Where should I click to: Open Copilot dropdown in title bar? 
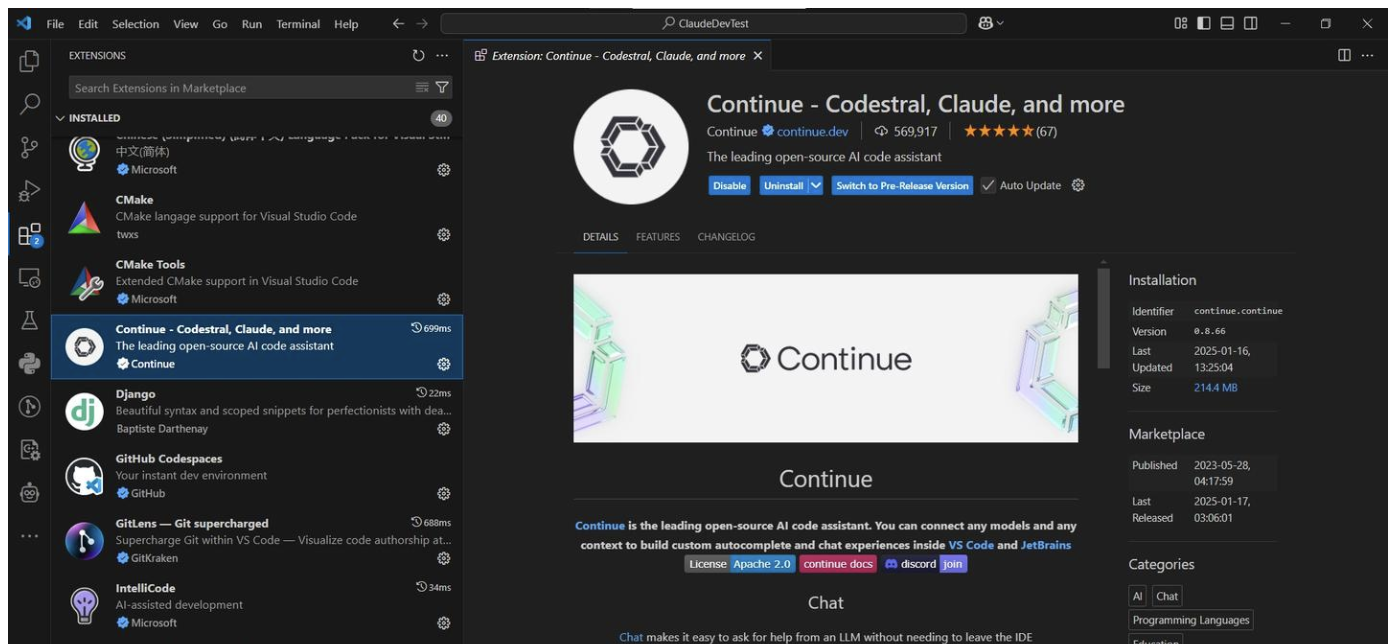point(992,24)
